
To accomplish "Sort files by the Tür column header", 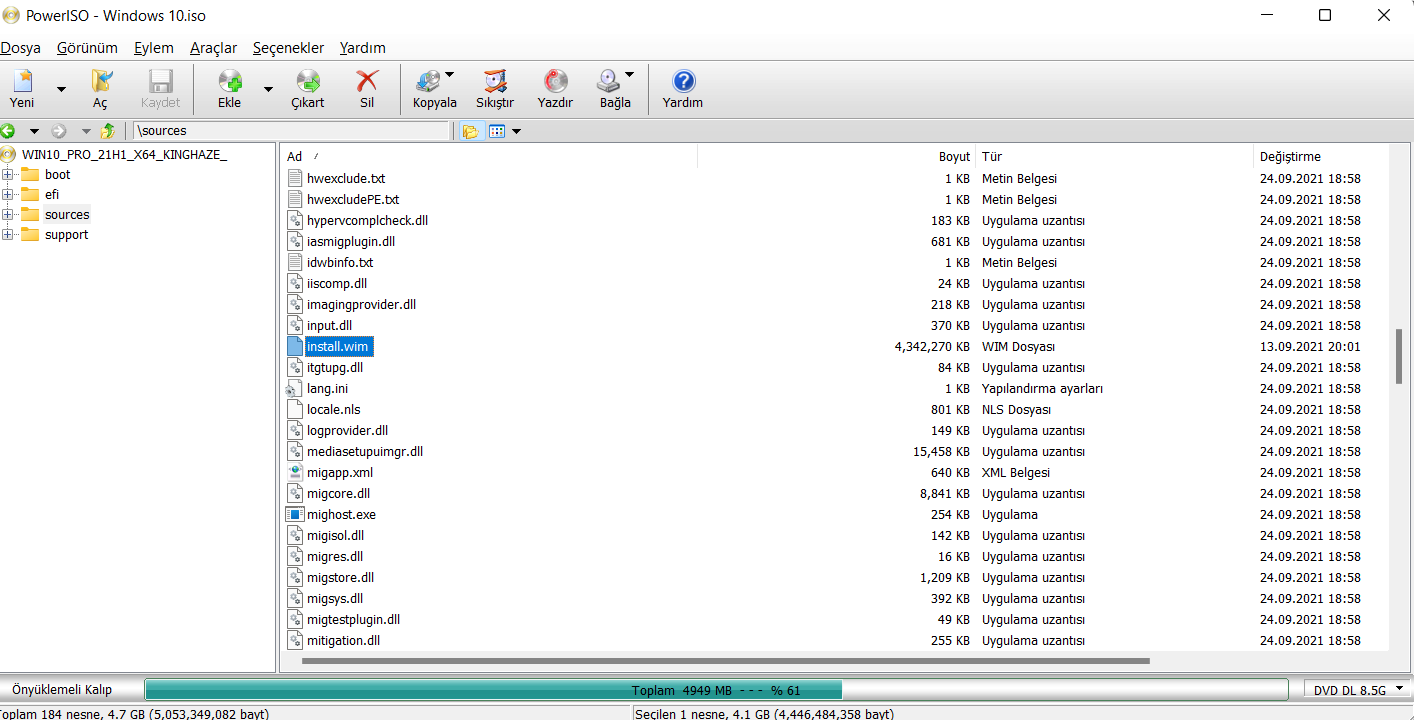I will point(1114,156).
